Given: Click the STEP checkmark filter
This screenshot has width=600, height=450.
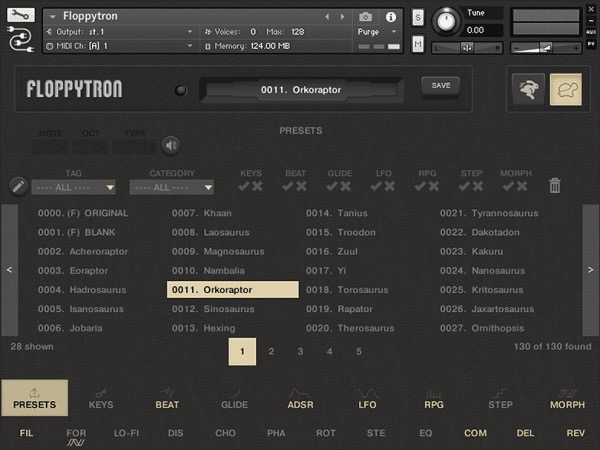Looking at the screenshot, I should pos(465,186).
